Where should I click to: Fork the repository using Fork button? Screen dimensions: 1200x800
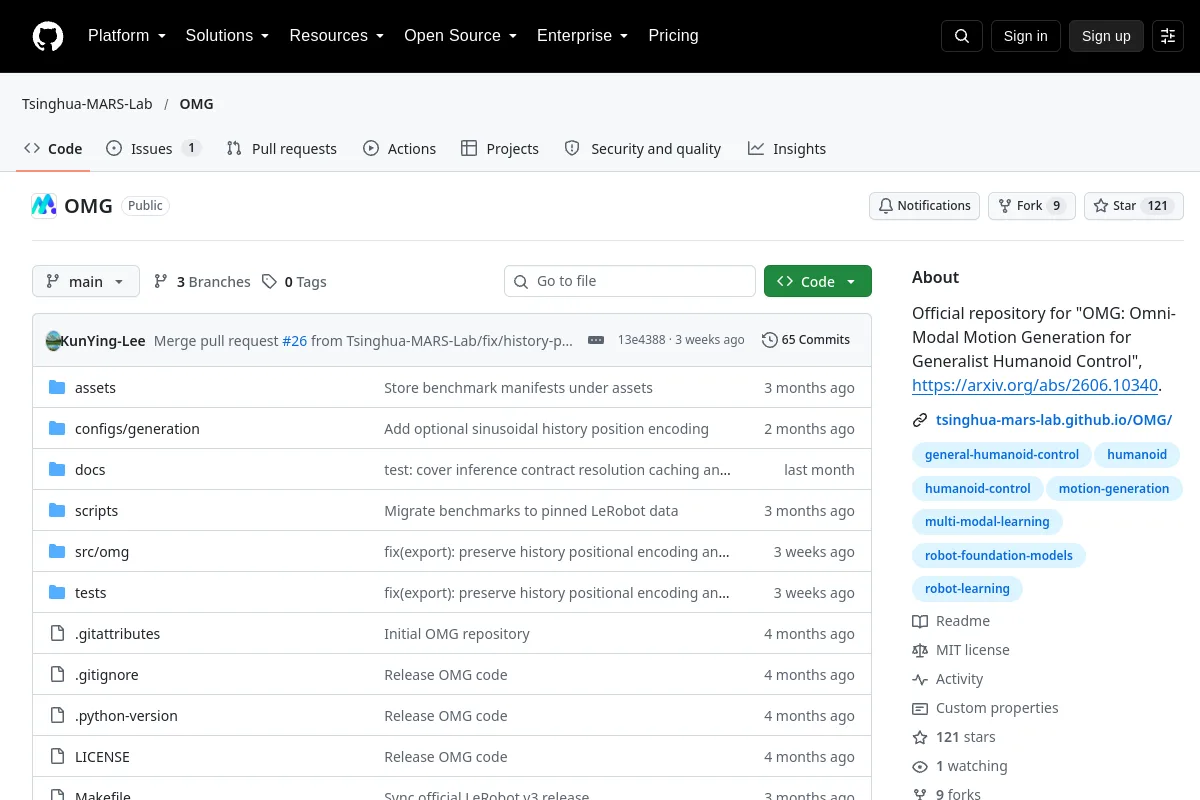click(1032, 206)
